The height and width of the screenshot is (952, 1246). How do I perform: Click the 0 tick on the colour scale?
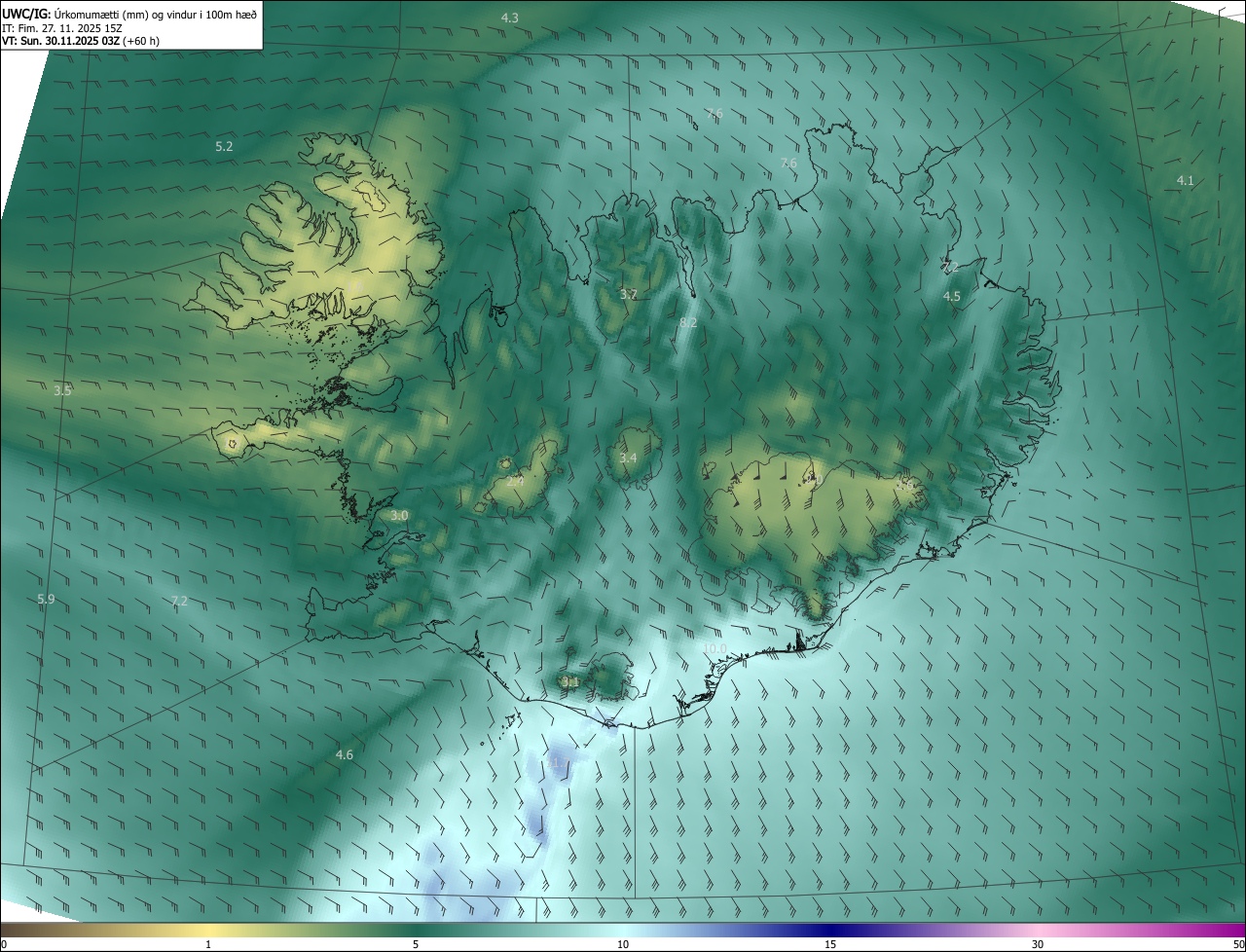[x=3, y=944]
